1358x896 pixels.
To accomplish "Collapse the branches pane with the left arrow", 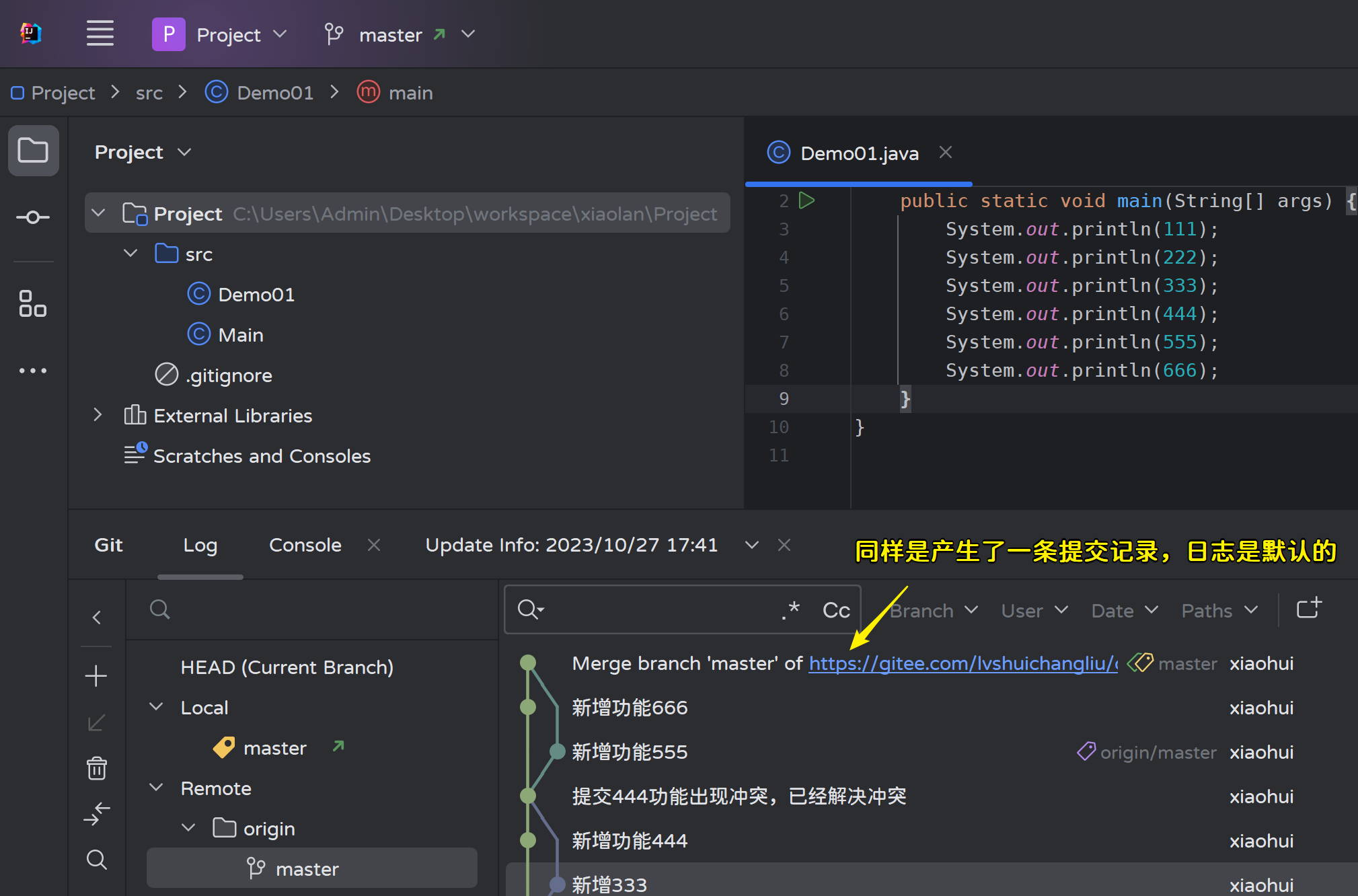I will (x=96, y=618).
